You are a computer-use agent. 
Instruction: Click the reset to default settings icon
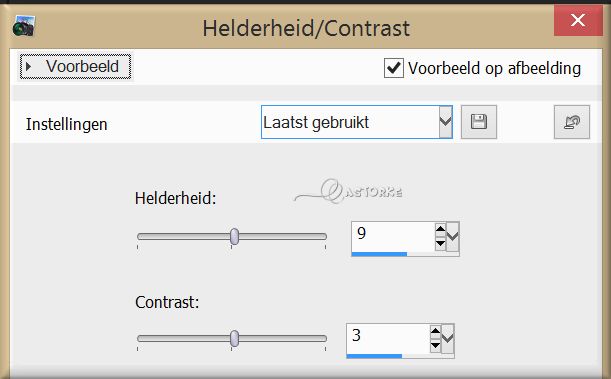click(x=572, y=122)
